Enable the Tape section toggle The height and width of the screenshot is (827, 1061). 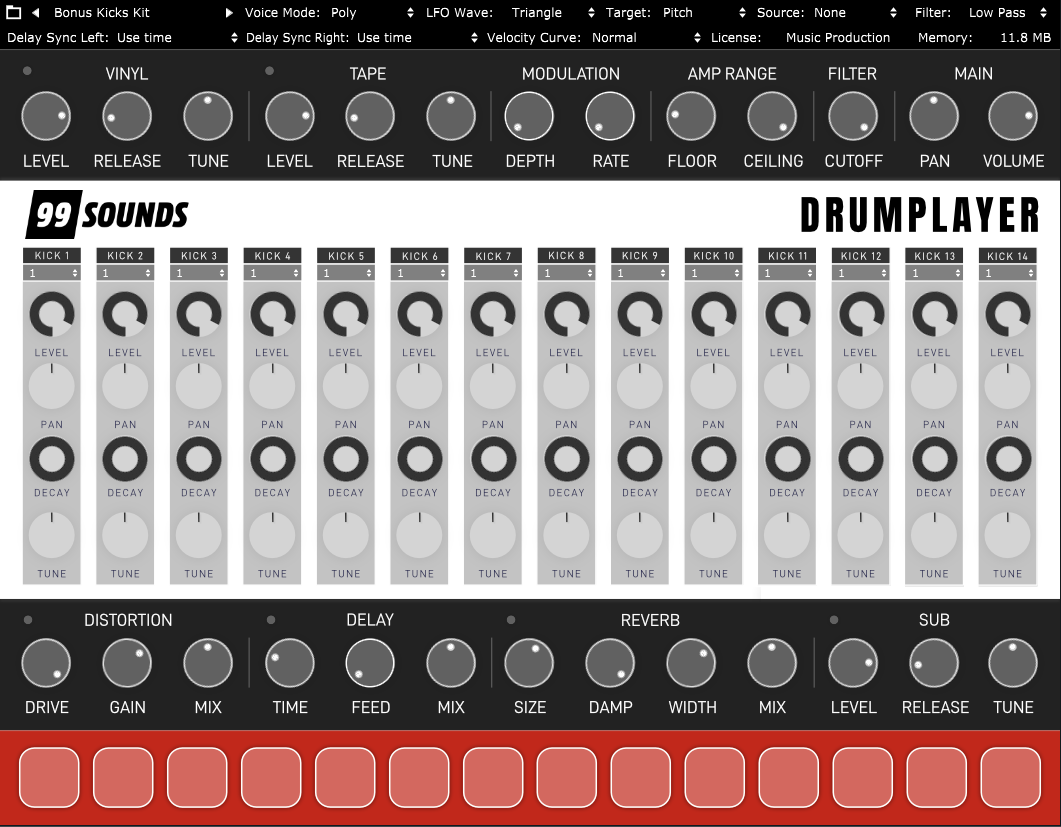[269, 70]
